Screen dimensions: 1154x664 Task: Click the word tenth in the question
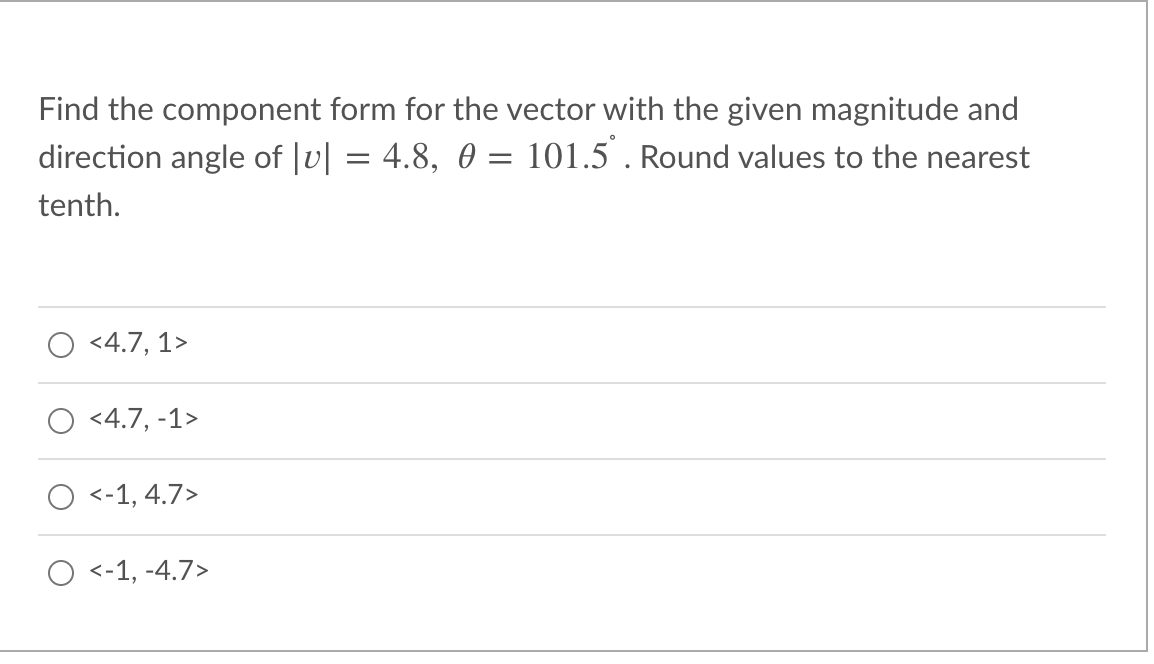pyautogui.click(x=77, y=207)
